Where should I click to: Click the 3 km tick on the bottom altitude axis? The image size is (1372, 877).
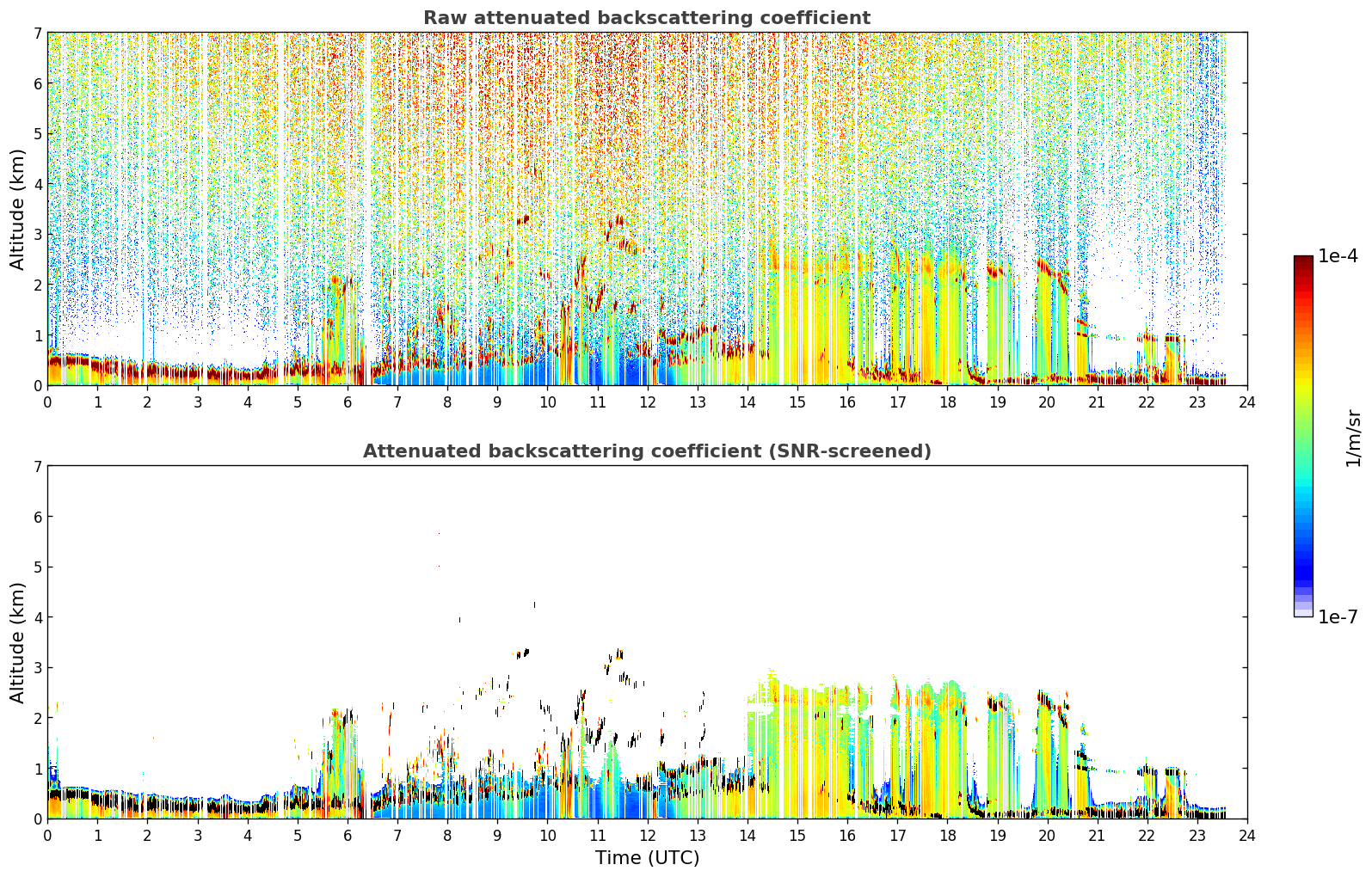pyautogui.click(x=37, y=667)
